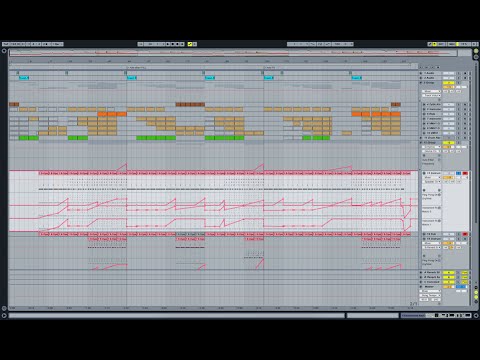Image resolution: width=480 pixels, height=360 pixels.
Task: Toggle the 12 Group yellow activator
Action: pyautogui.click(x=448, y=143)
